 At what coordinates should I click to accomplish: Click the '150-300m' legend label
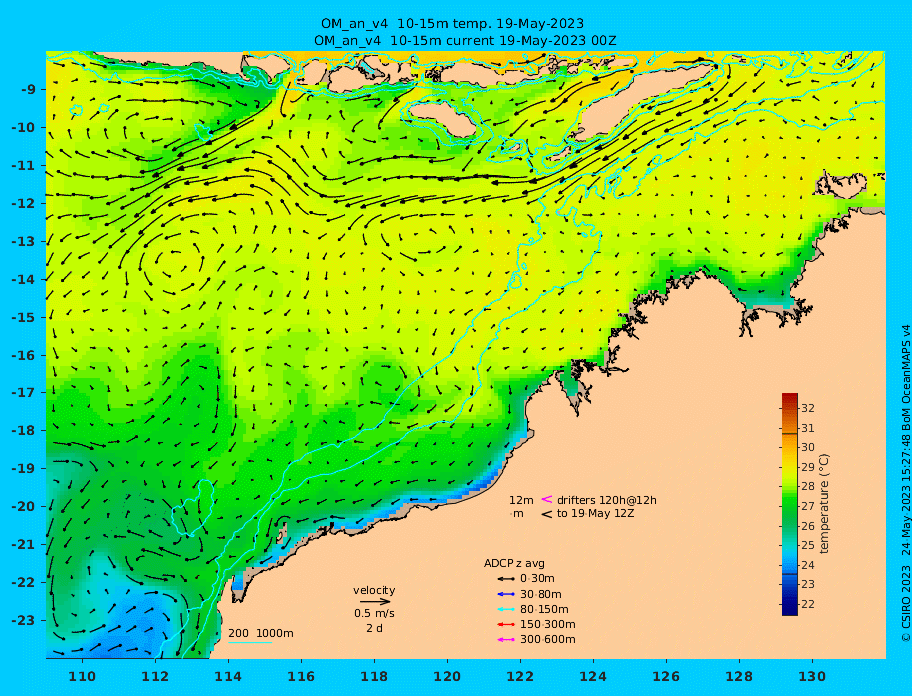click(x=547, y=624)
